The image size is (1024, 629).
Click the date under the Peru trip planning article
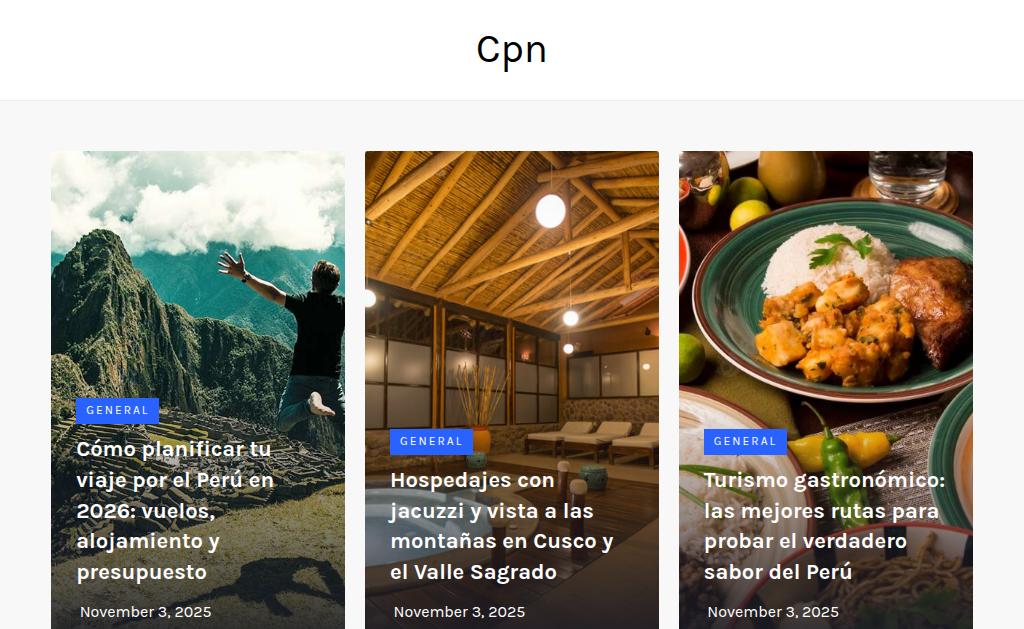point(146,612)
